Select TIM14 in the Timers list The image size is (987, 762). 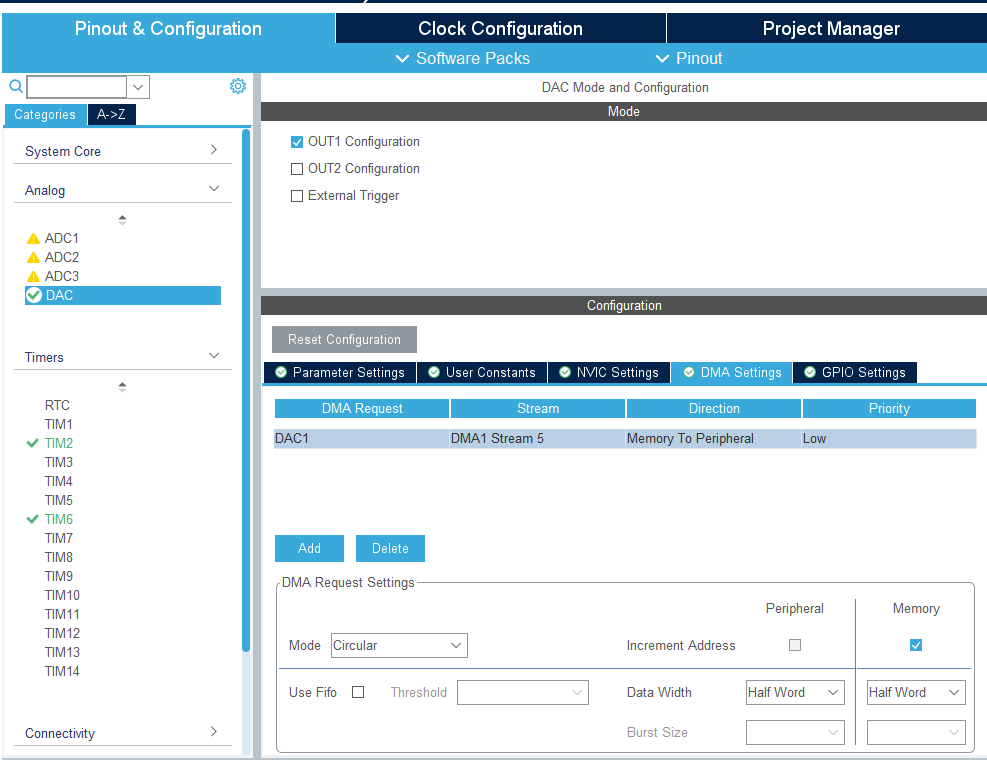tap(62, 671)
